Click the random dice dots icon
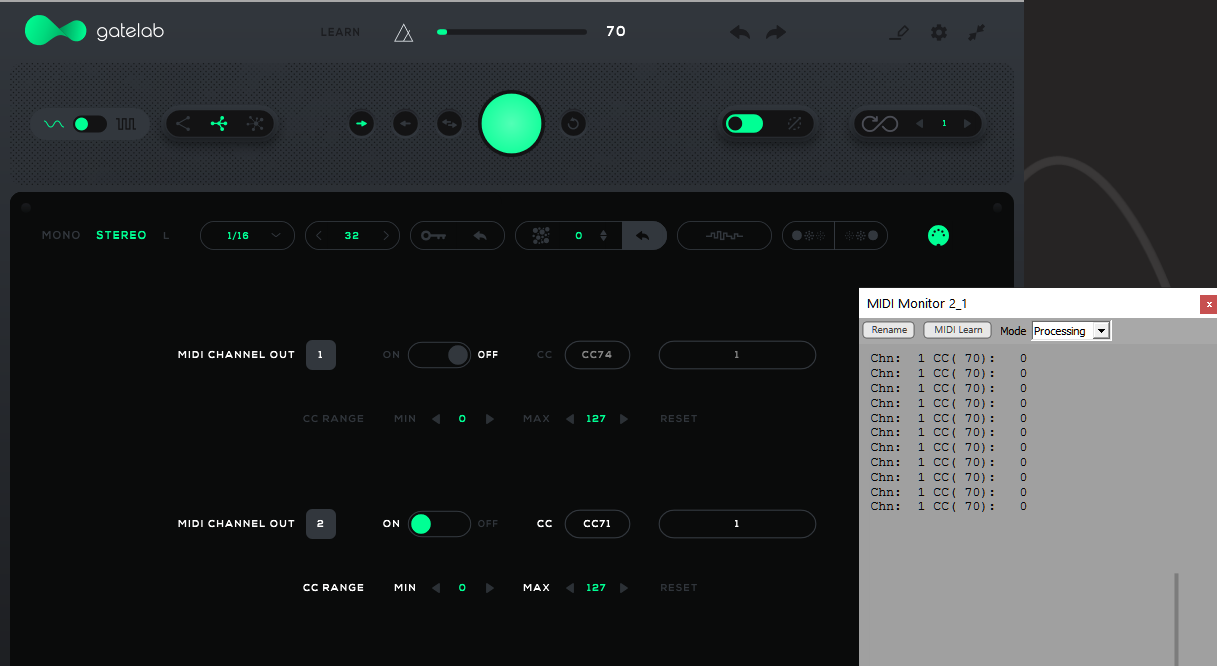 click(541, 236)
